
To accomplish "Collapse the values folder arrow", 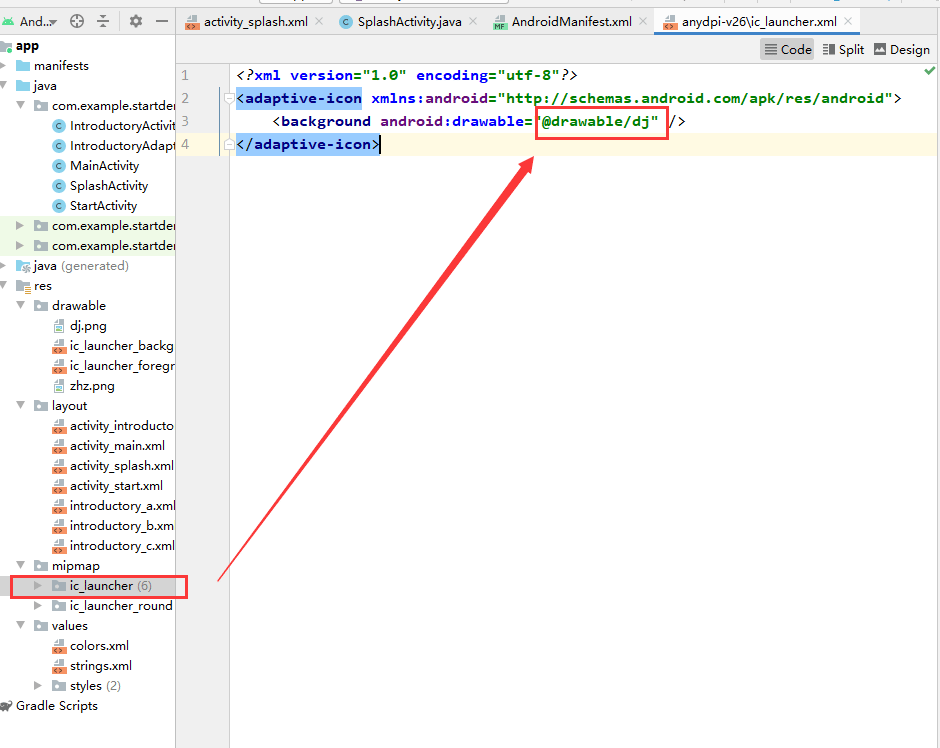I will point(20,626).
